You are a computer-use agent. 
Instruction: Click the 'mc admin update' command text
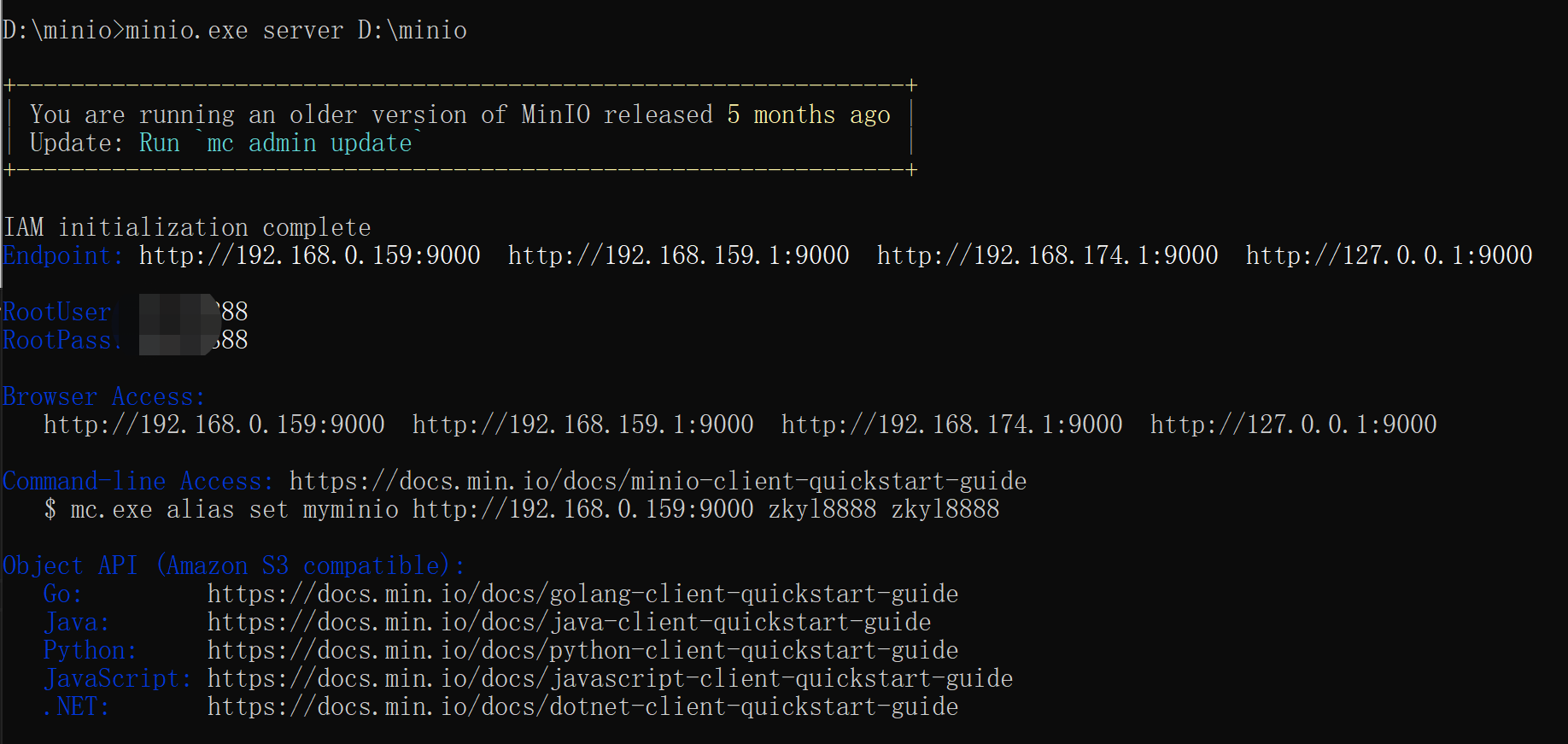(x=309, y=143)
